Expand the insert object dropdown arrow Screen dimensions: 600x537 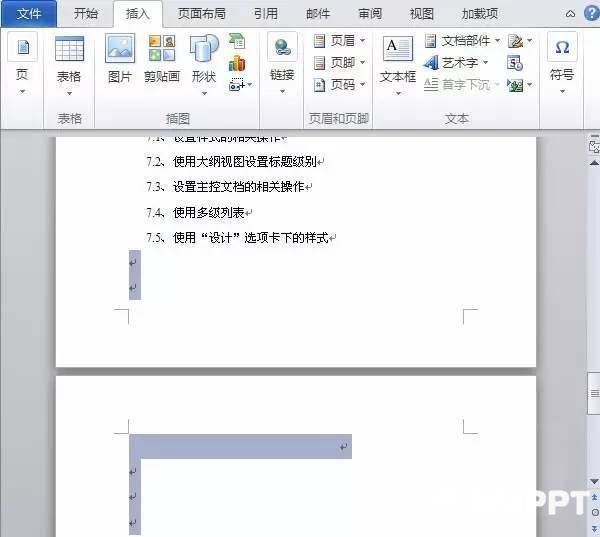pyautogui.click(x=530, y=84)
